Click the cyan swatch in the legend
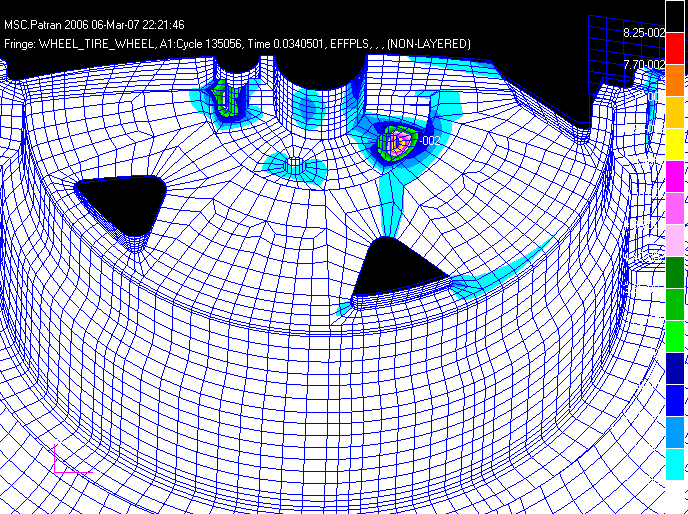 [676, 464]
